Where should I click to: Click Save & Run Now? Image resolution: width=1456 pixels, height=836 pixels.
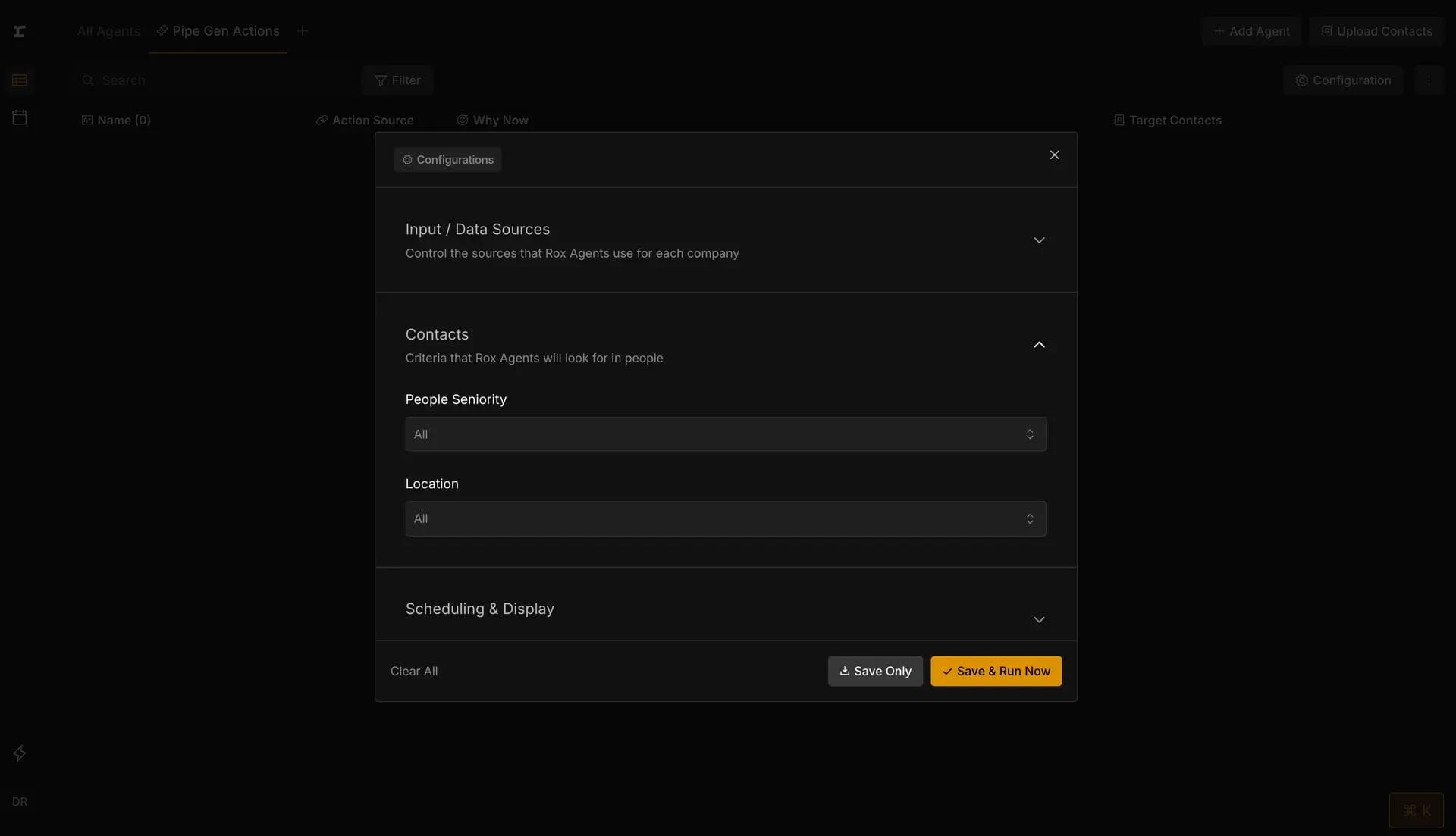tap(996, 671)
